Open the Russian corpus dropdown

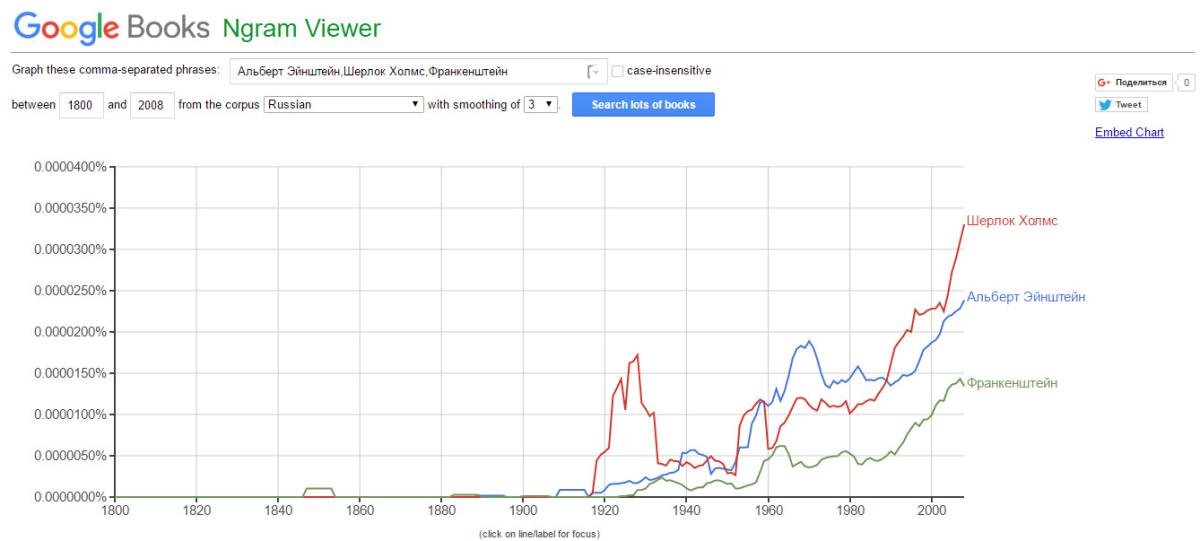point(344,104)
